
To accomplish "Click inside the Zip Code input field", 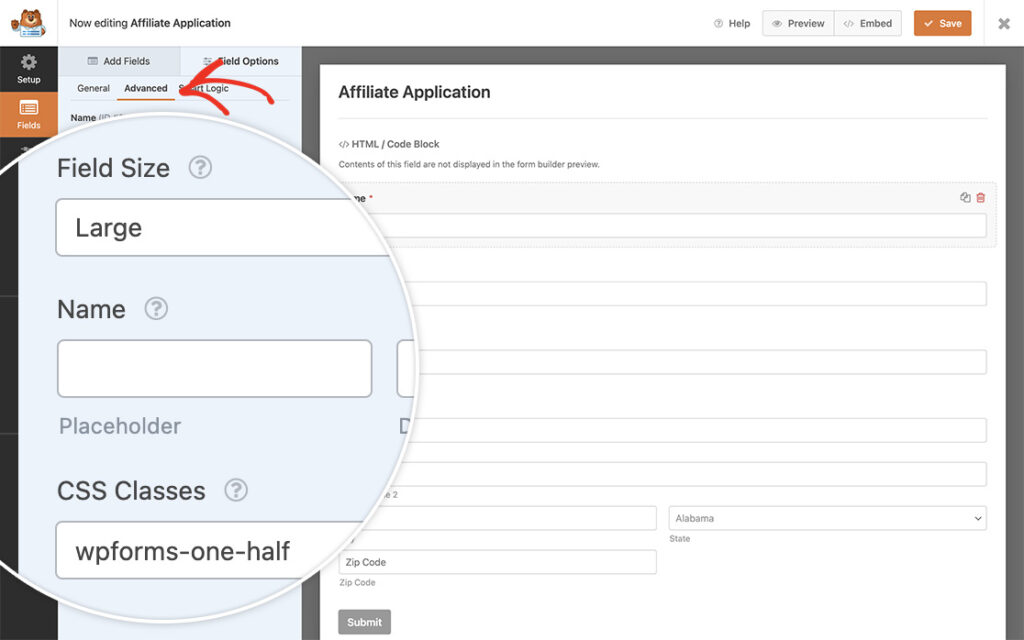I will [497, 562].
